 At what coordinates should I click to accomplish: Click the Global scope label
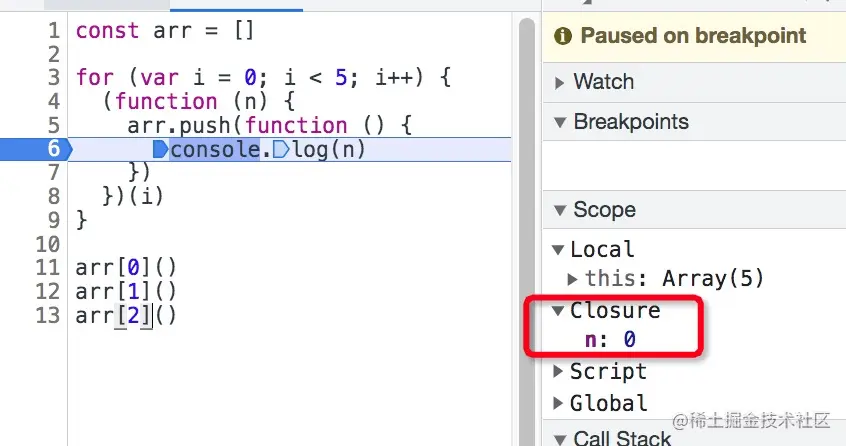pyautogui.click(x=609, y=403)
